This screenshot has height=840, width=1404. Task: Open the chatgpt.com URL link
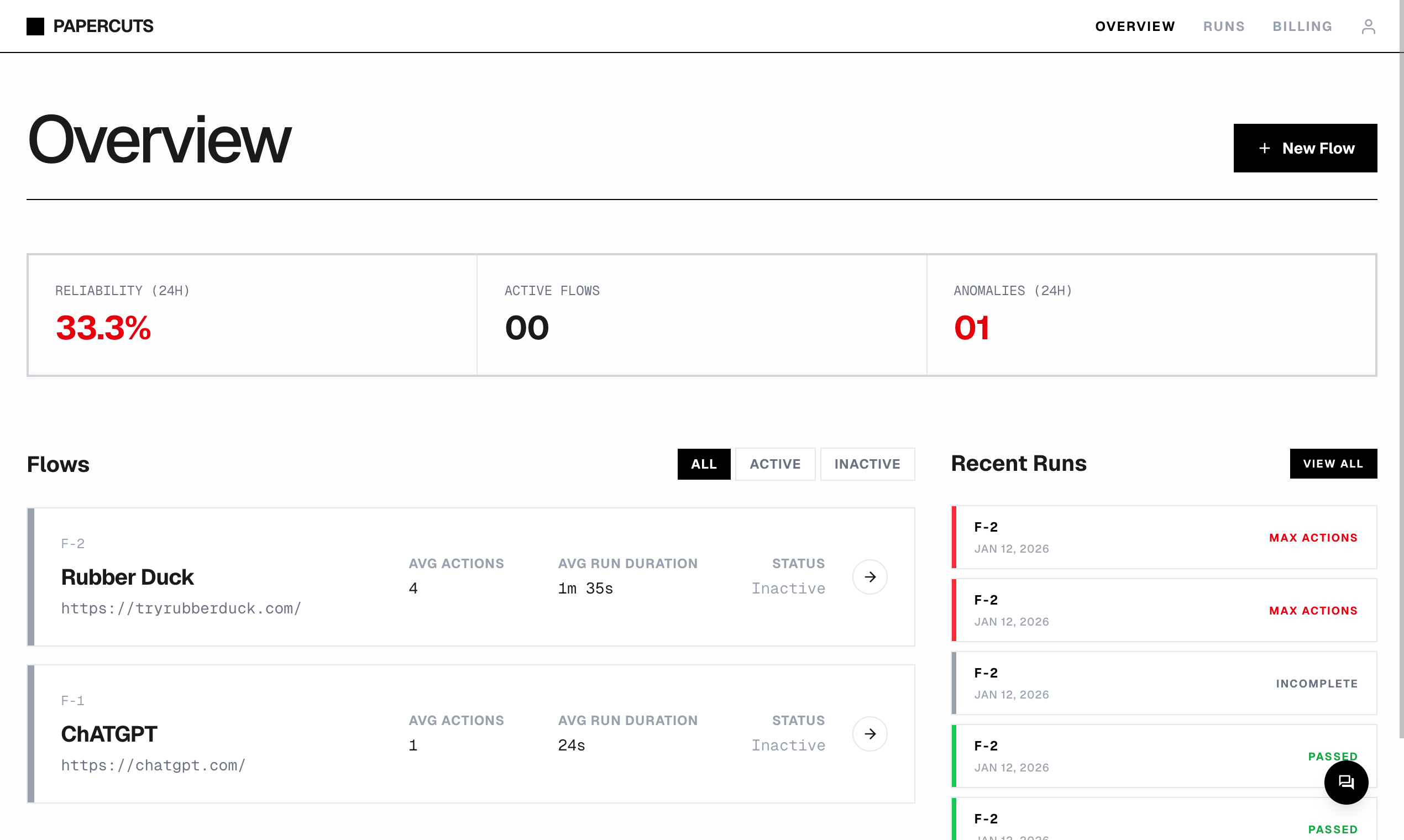pos(154,765)
